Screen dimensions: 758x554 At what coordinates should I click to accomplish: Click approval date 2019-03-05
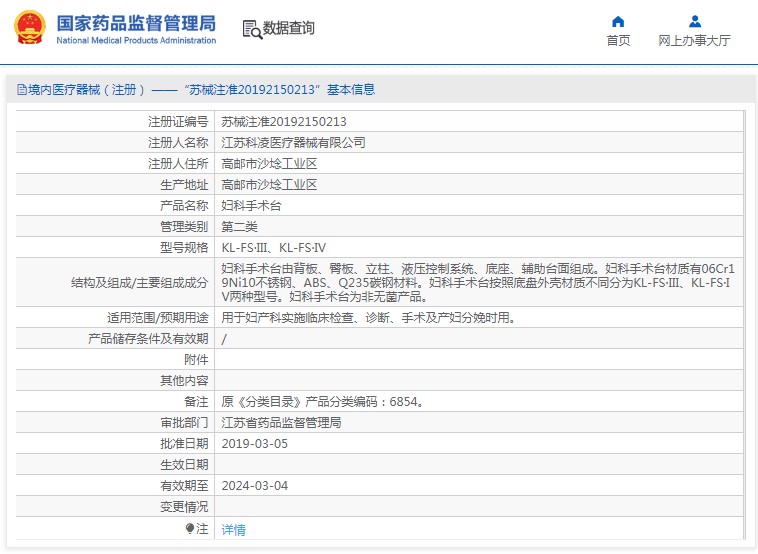click(x=255, y=444)
